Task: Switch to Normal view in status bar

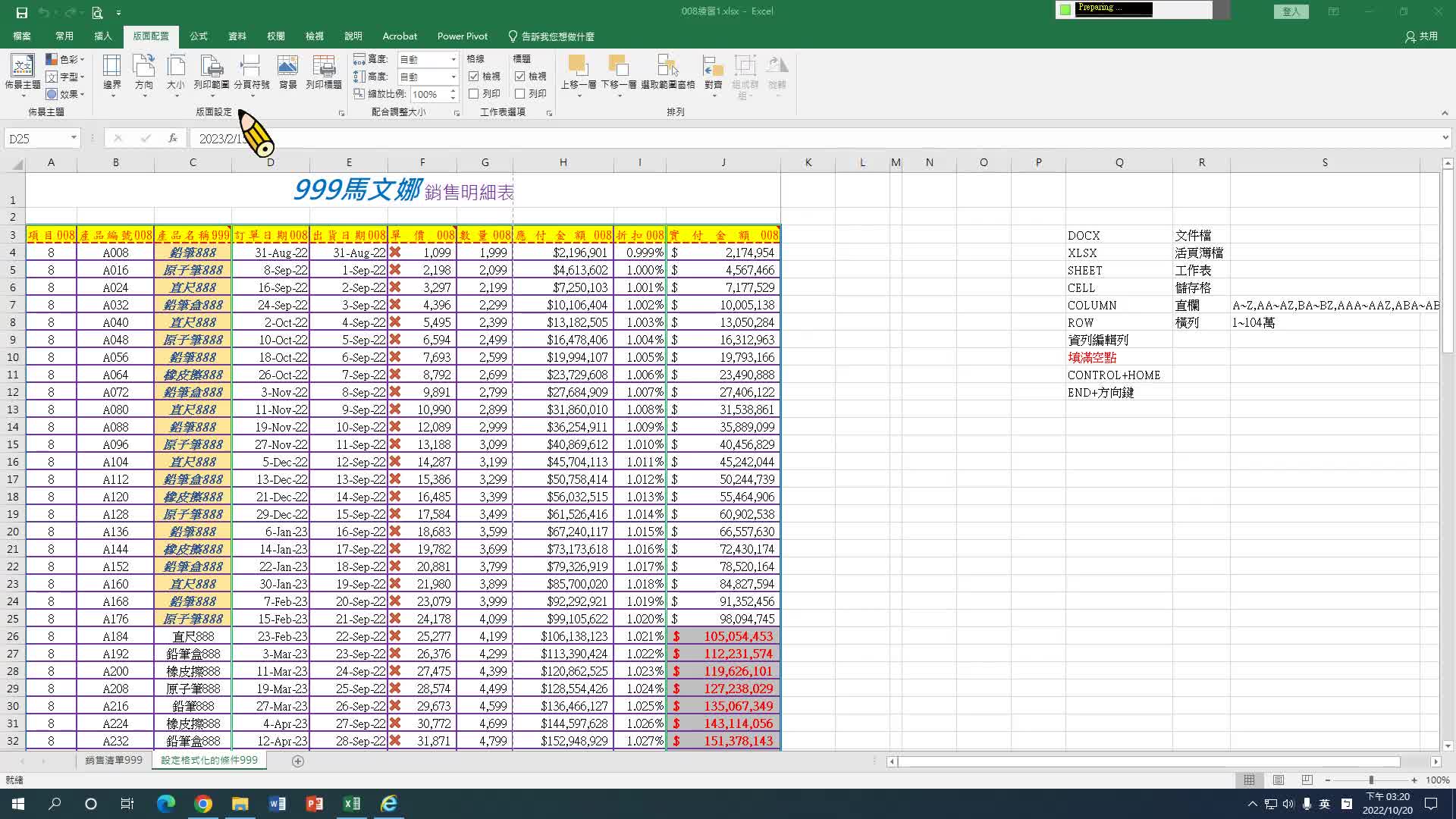Action: [1249, 780]
